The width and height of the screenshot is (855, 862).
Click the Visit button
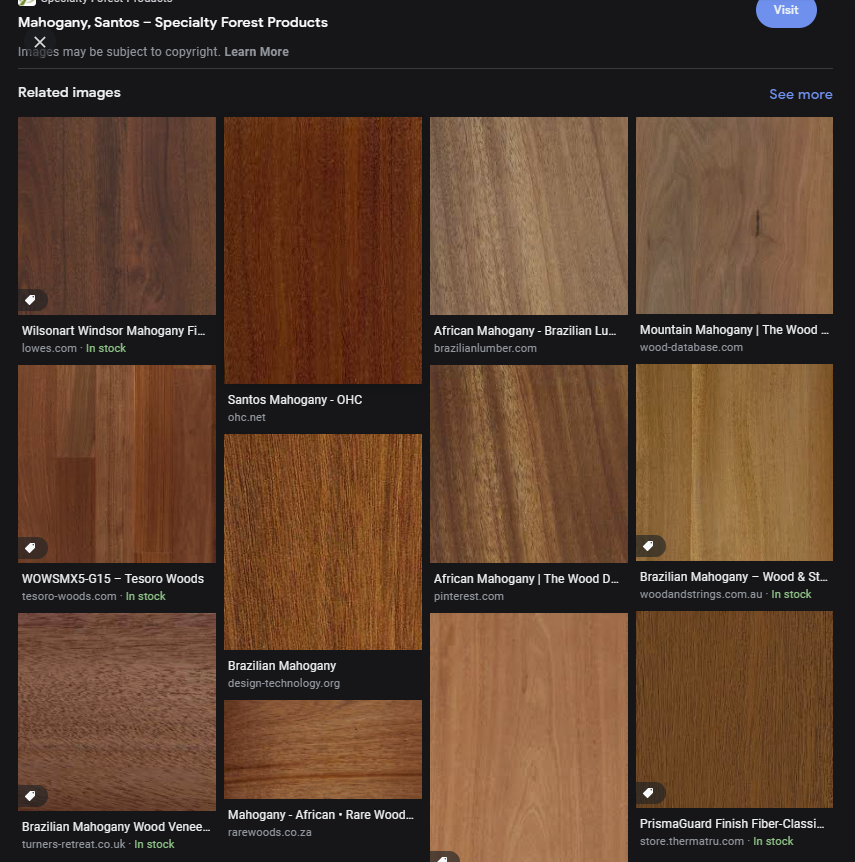pyautogui.click(x=786, y=10)
